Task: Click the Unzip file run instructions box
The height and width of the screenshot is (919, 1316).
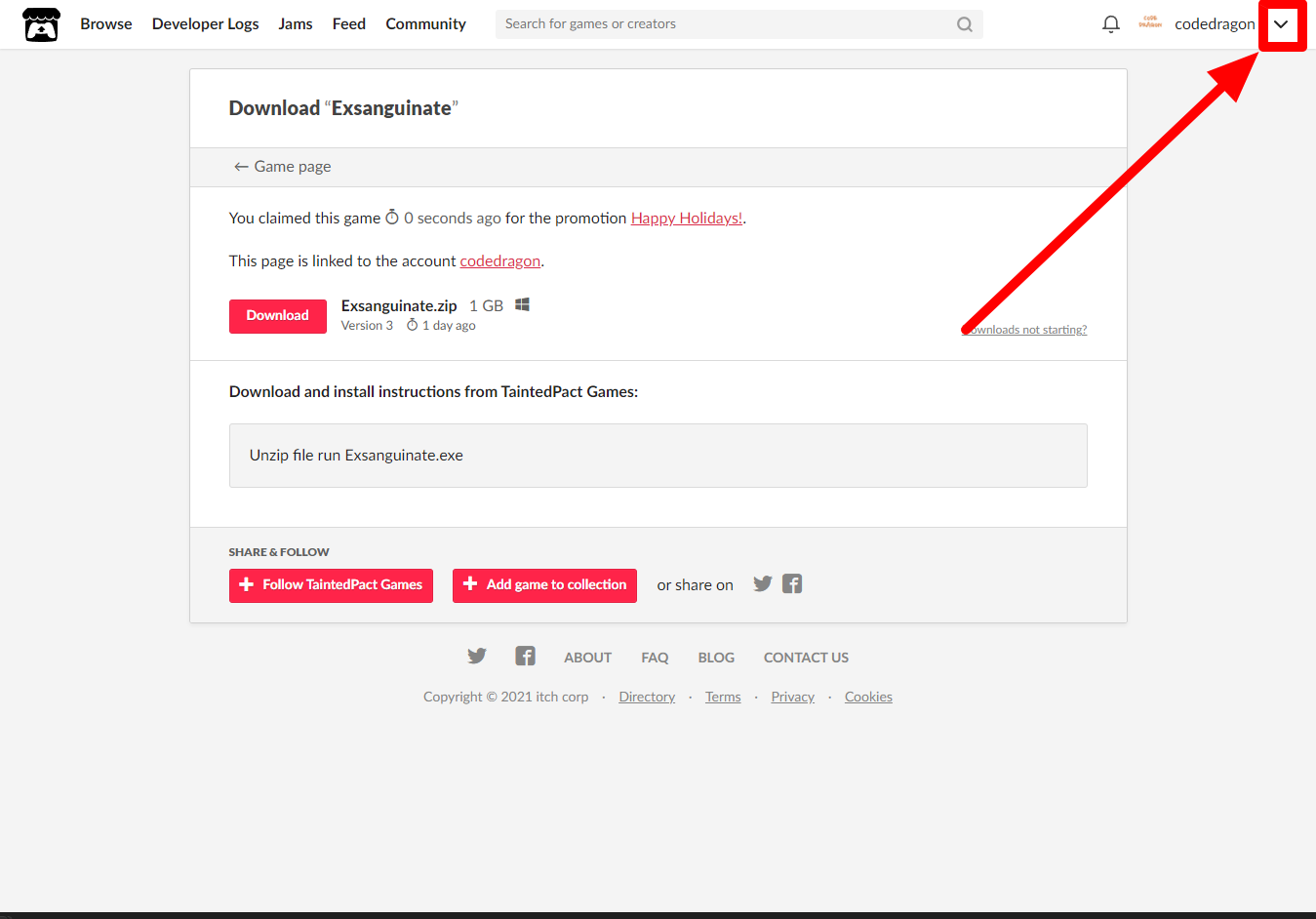Action: (x=658, y=456)
